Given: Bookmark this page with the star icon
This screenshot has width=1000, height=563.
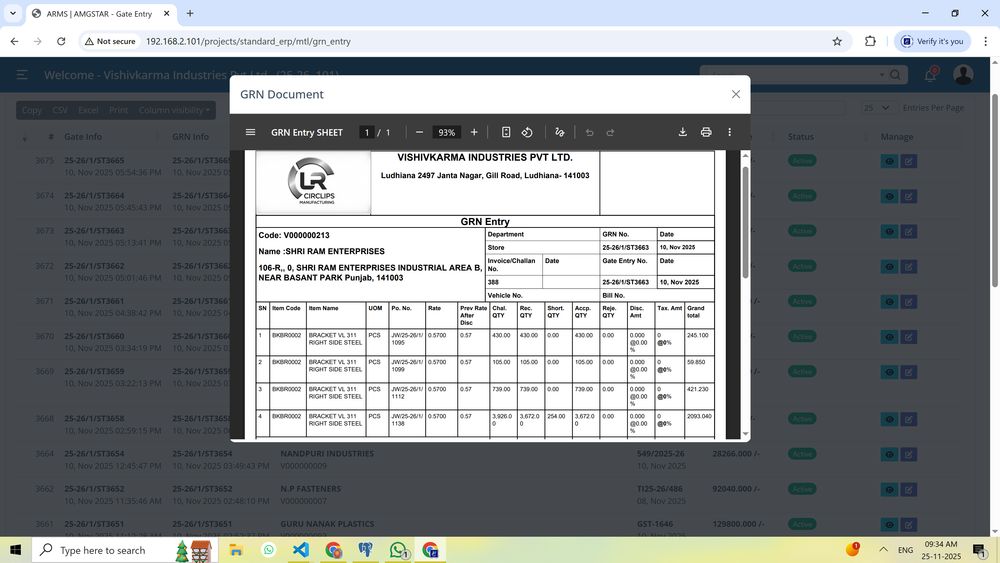Looking at the screenshot, I should (837, 41).
